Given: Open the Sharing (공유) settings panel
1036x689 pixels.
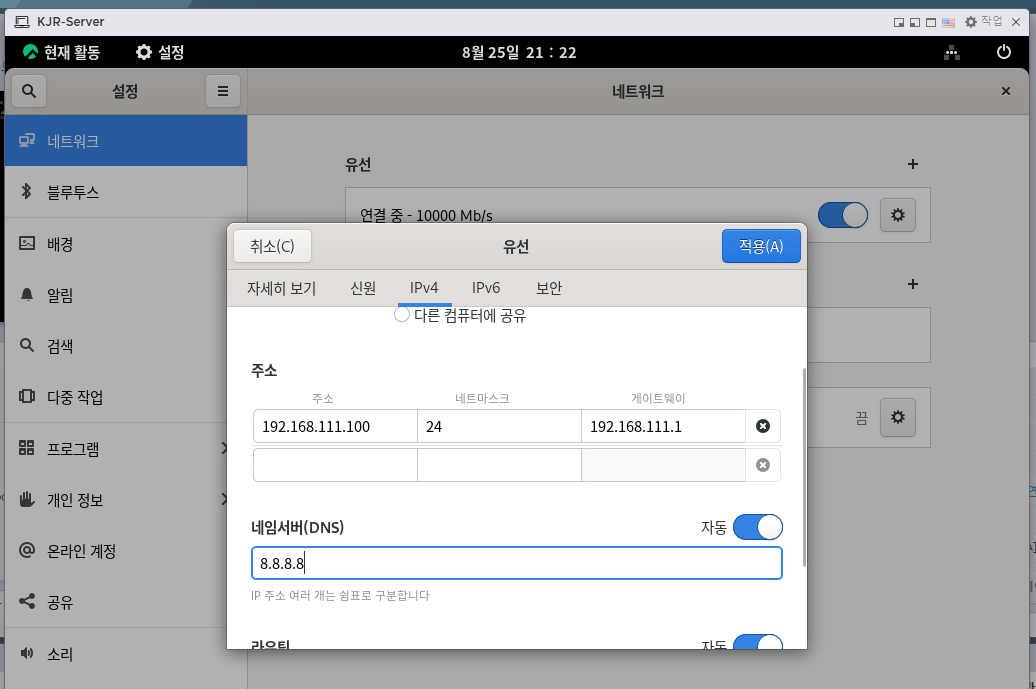Looking at the screenshot, I should (x=126, y=602).
